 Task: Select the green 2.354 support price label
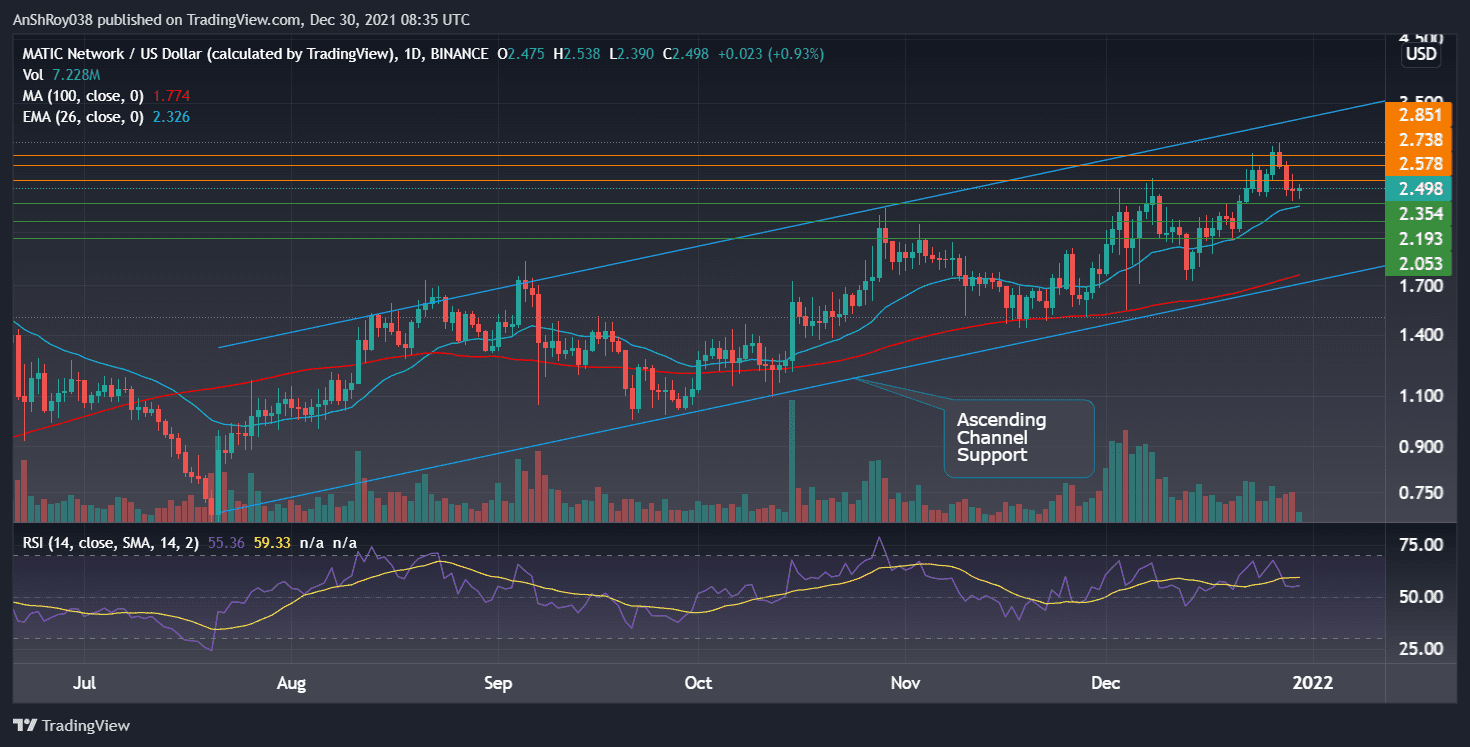pos(1420,214)
